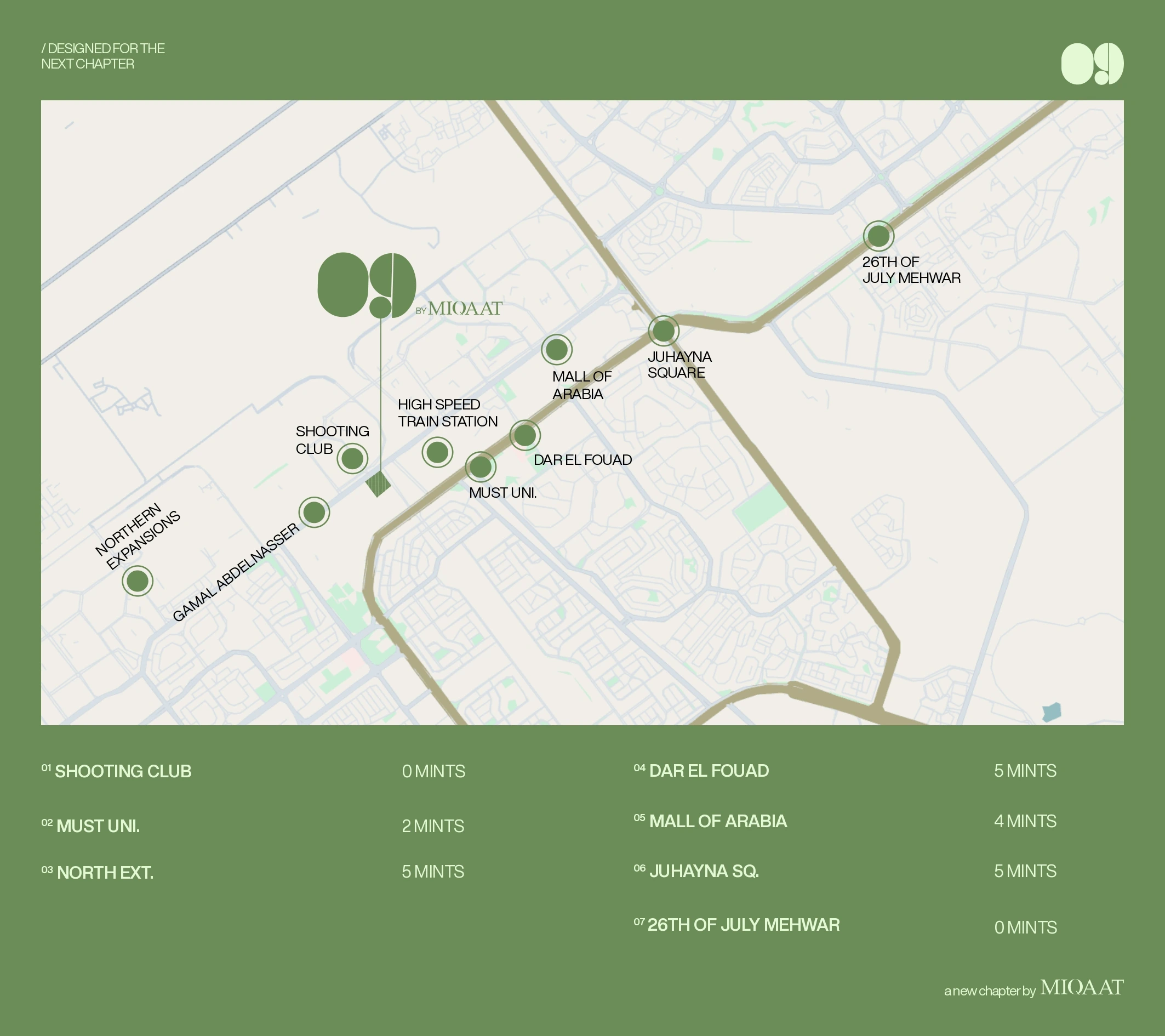Click '2 MINTS' beside MUST Uni.

click(433, 826)
